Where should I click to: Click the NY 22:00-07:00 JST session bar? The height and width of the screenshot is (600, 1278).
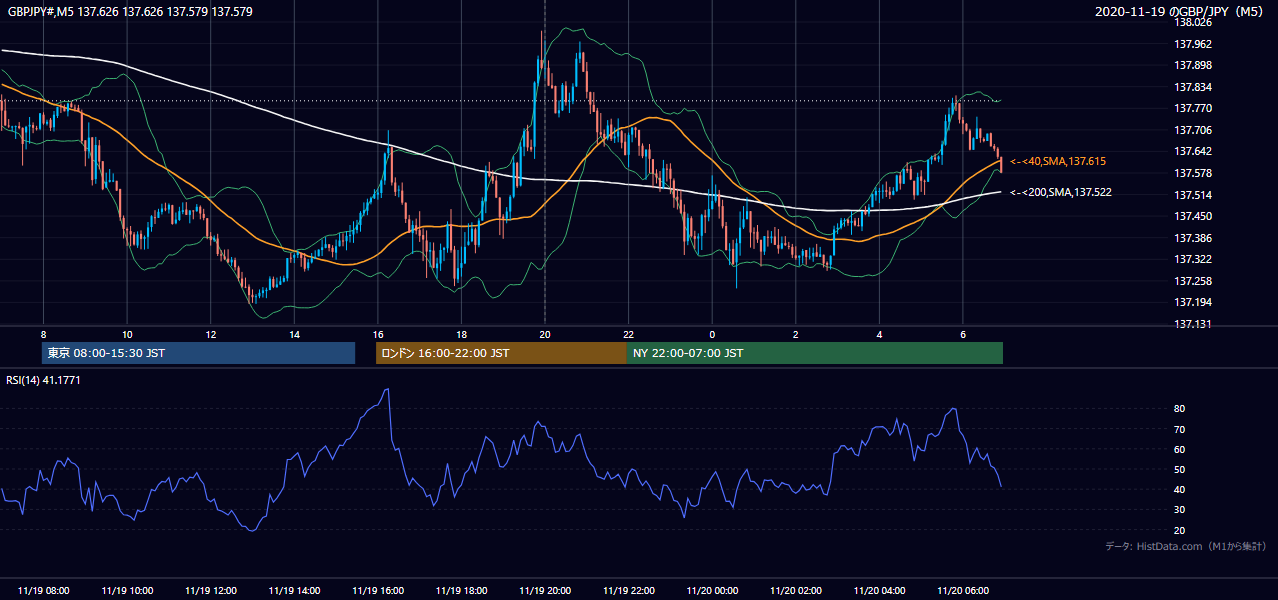click(815, 353)
